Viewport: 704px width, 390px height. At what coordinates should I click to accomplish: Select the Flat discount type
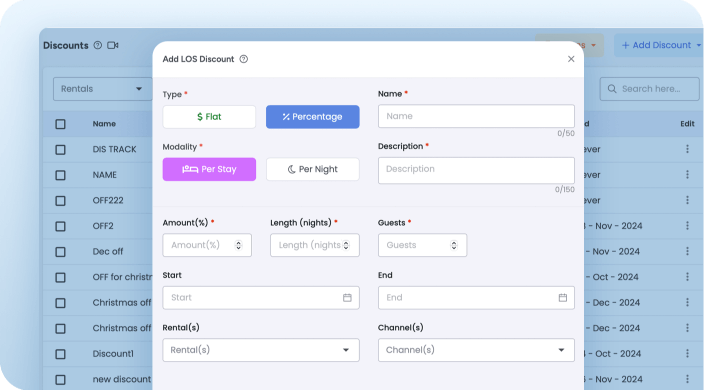click(209, 117)
